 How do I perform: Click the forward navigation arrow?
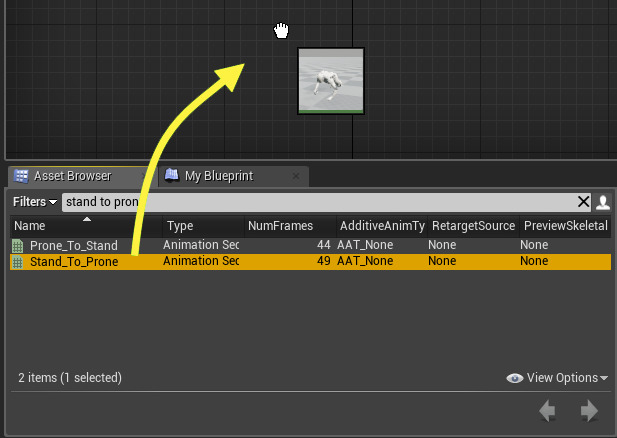pos(589,410)
